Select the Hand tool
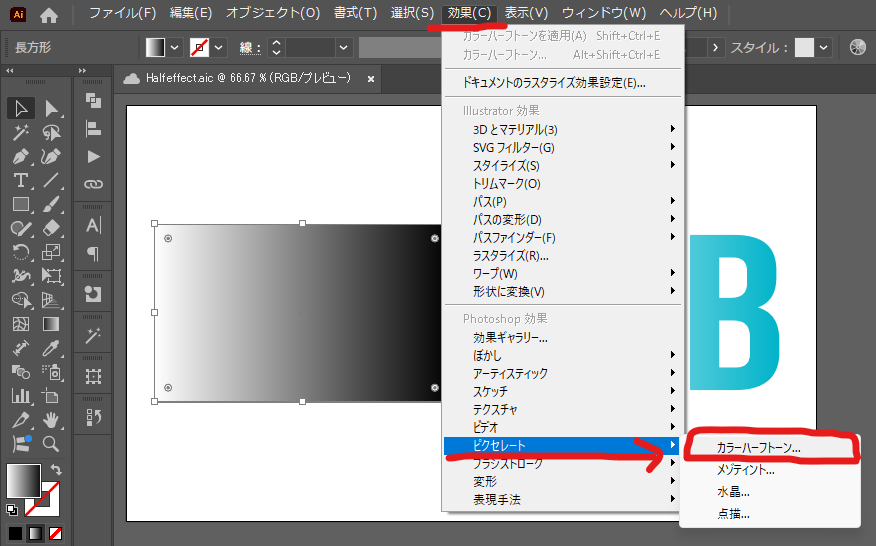 [x=51, y=420]
